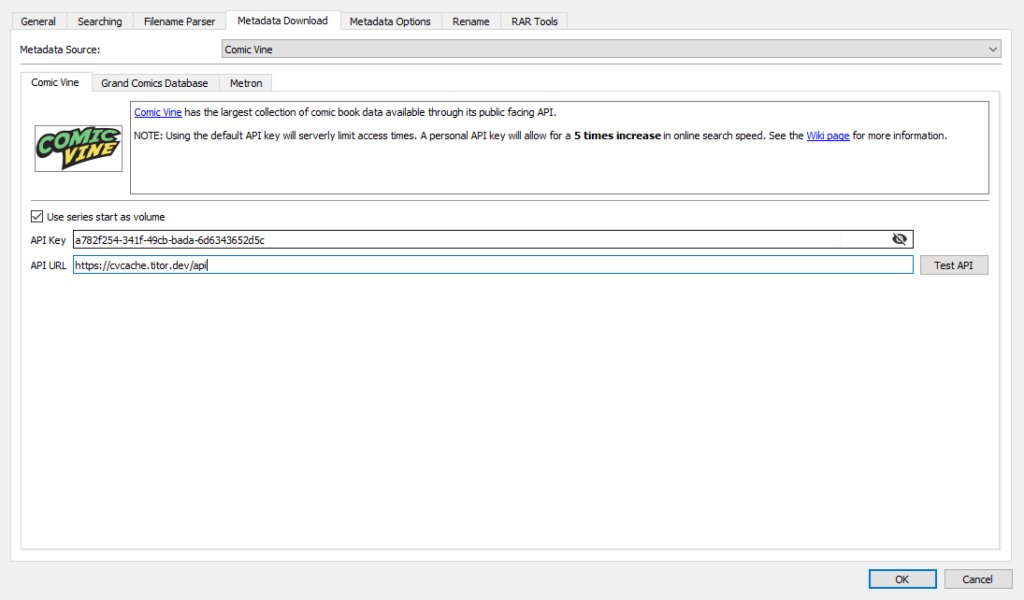Click the '5 times increase' bold text

pyautogui.click(x=617, y=136)
